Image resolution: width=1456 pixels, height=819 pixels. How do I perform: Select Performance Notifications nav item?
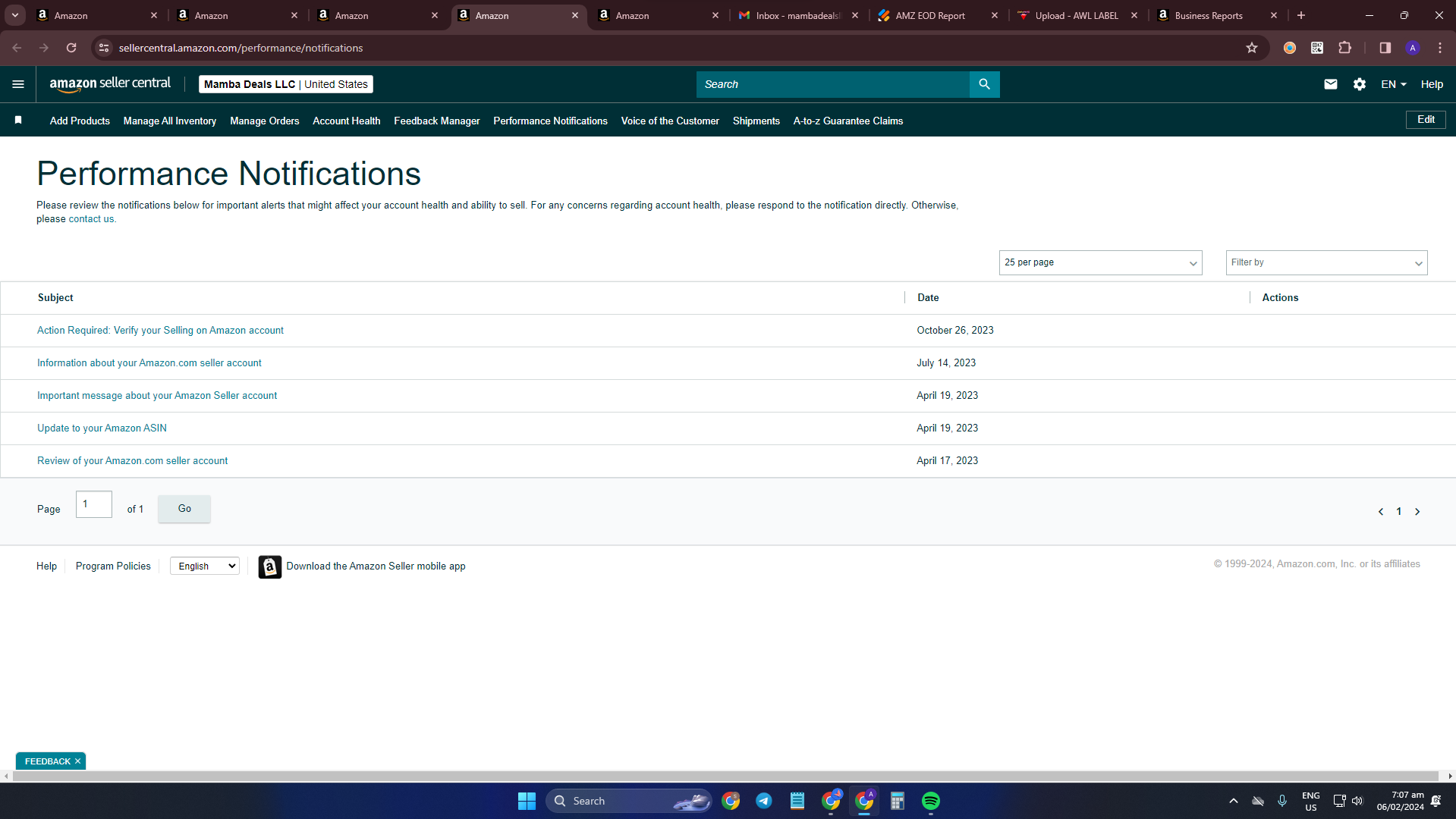tap(551, 121)
